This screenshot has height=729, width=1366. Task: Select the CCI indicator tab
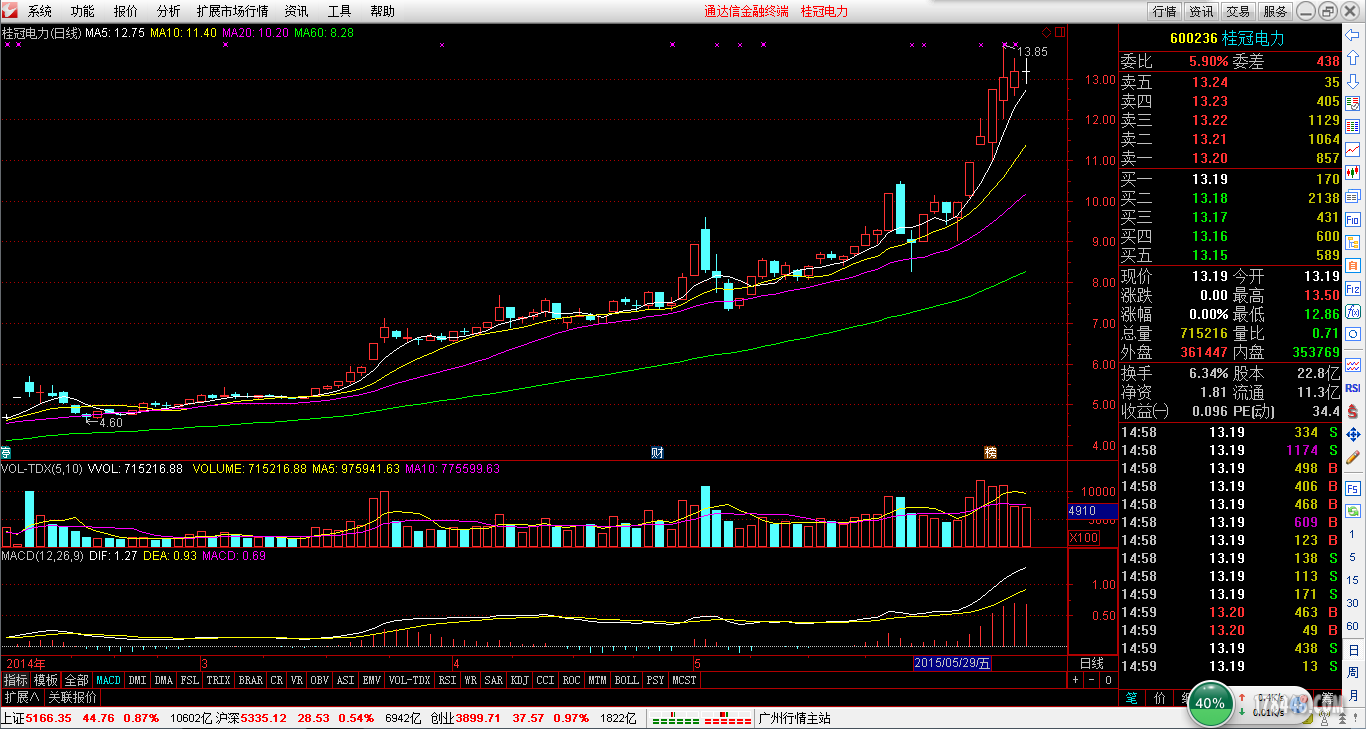pos(545,680)
